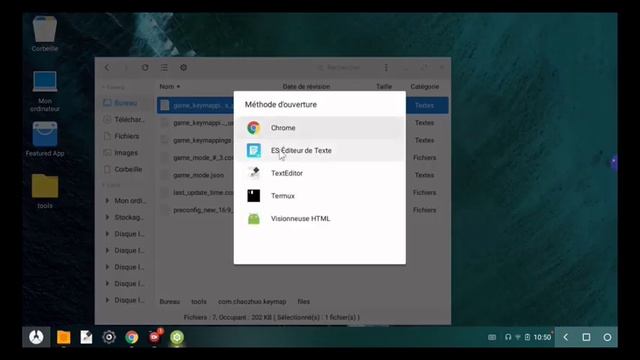Open the orange file manager taskbar icon
640x360 pixels.
tap(64, 337)
